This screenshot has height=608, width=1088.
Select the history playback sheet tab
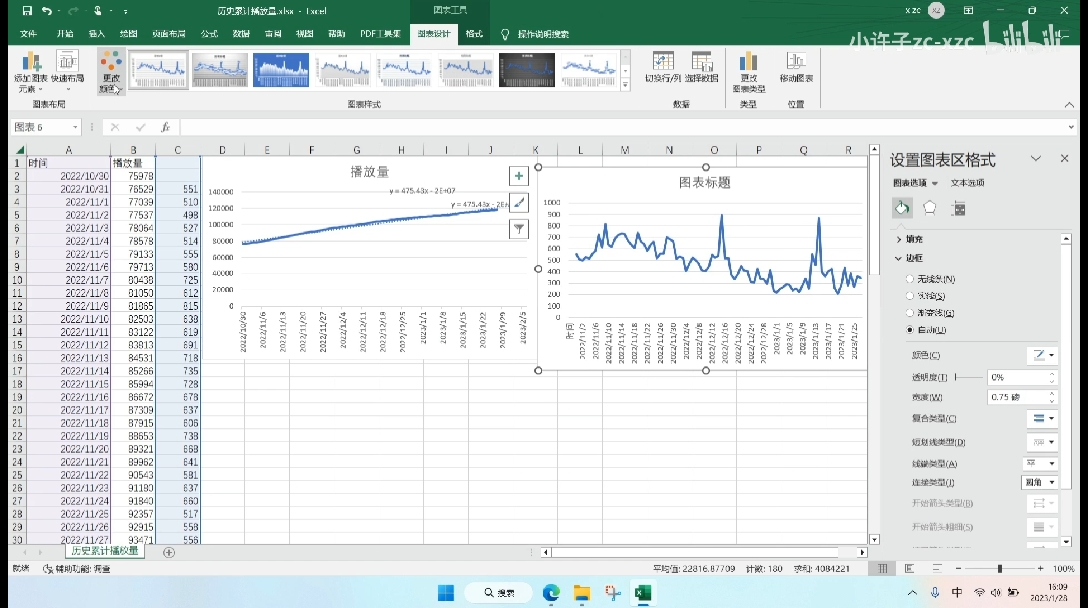coord(105,551)
